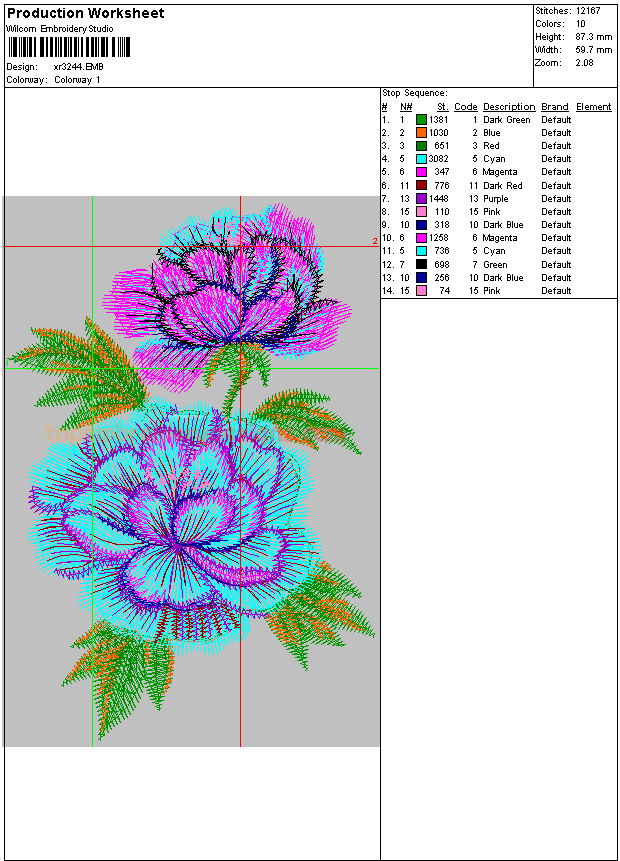Click the orange swatch beside stitch count 1030
This screenshot has height=861, width=620.
[421, 132]
